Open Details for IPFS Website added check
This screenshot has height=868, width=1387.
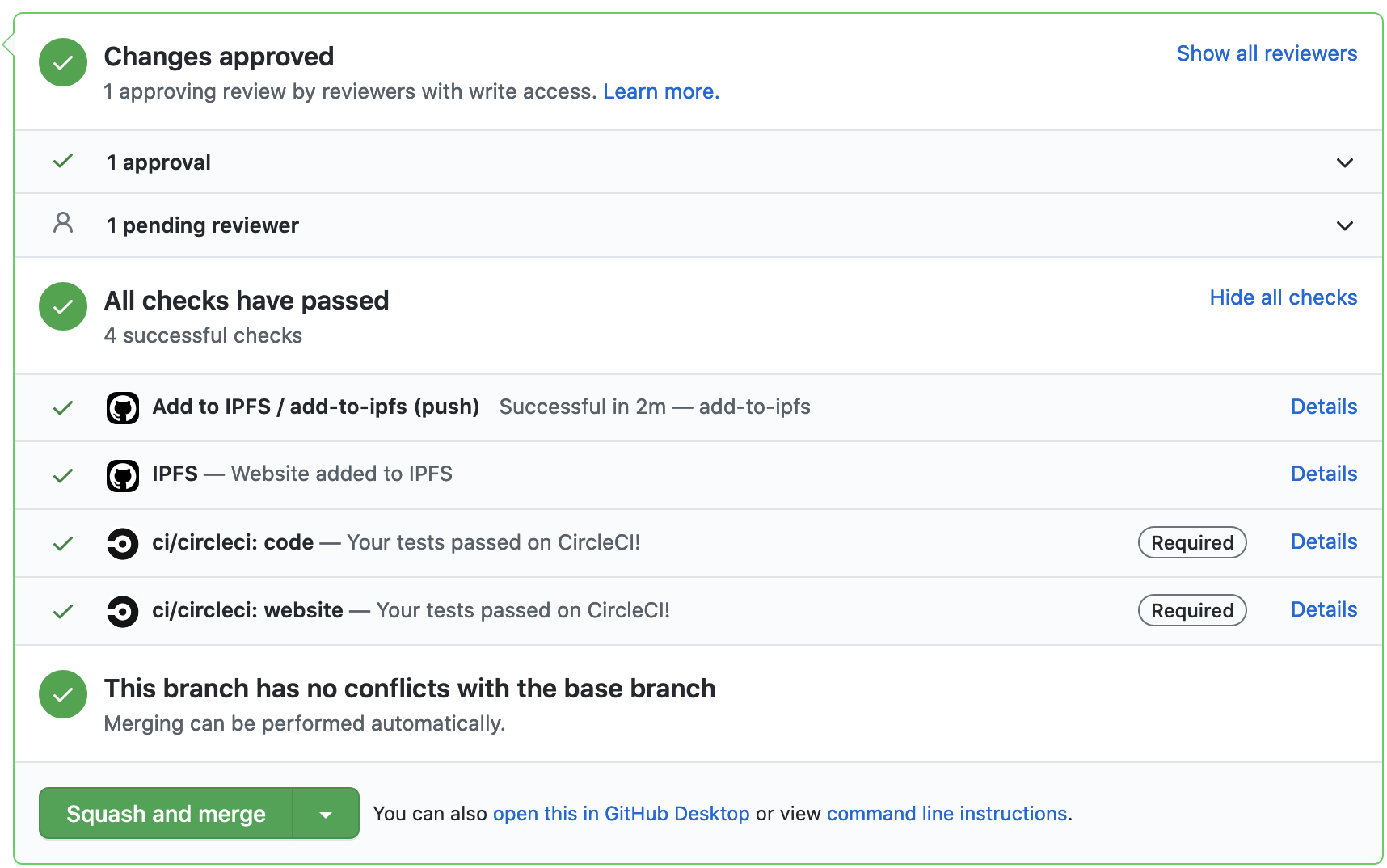(1324, 474)
